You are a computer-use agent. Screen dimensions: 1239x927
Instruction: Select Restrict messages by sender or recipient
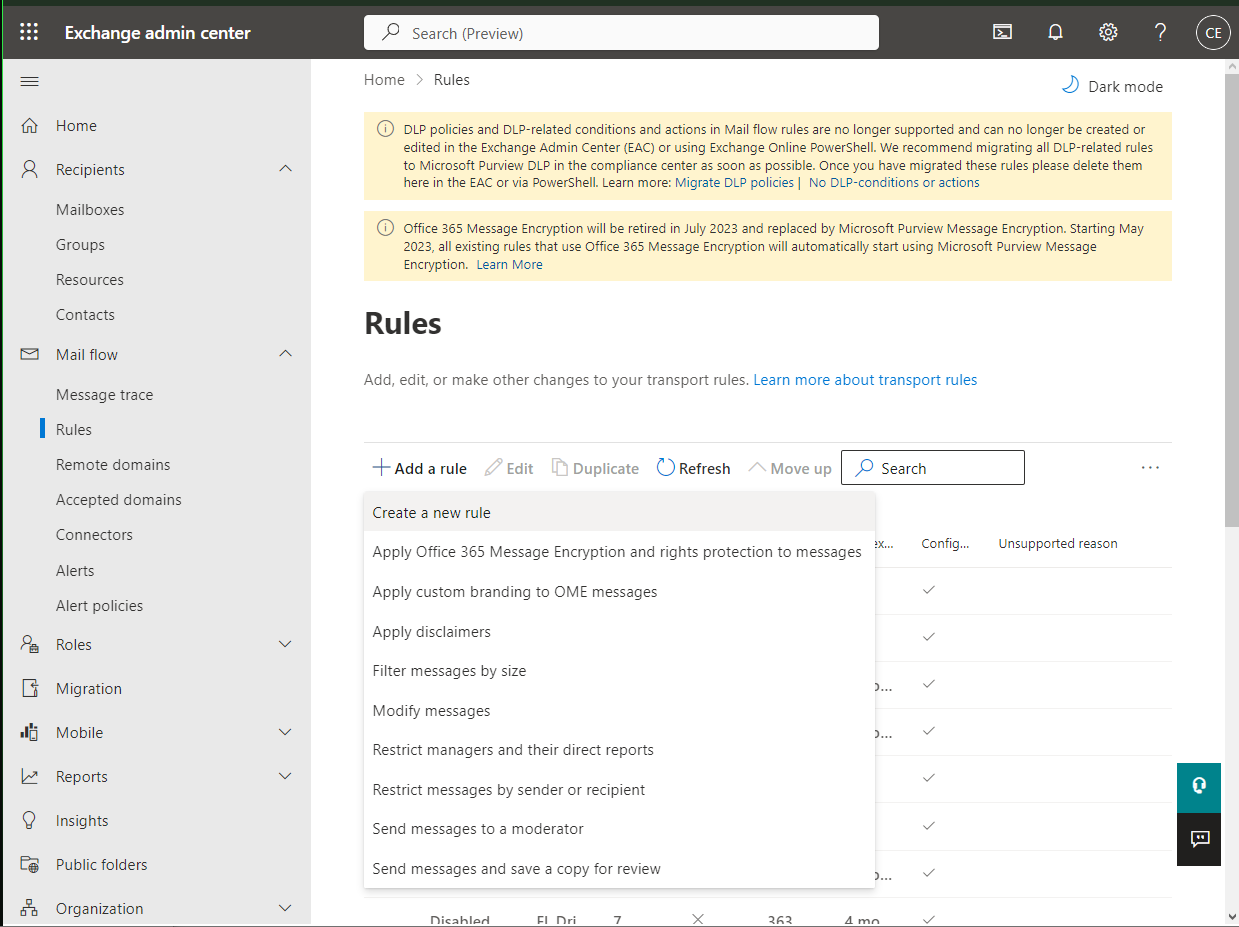[x=619, y=789]
